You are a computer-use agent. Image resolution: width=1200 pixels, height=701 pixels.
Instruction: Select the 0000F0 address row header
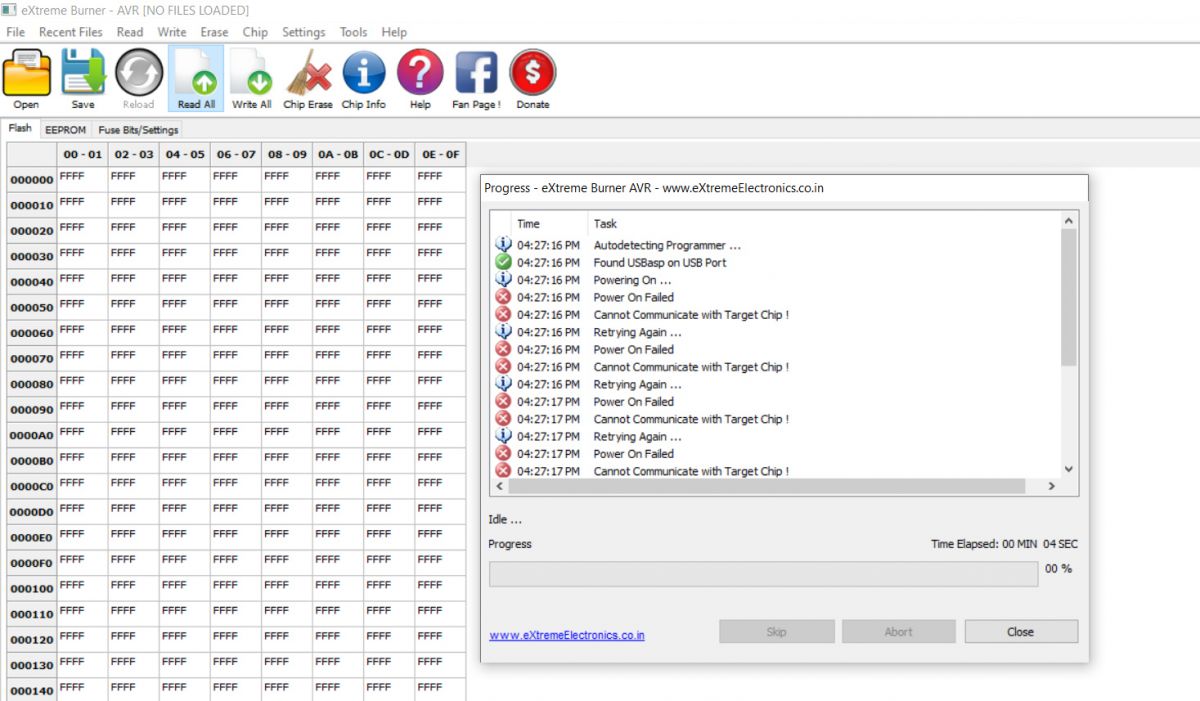point(31,563)
